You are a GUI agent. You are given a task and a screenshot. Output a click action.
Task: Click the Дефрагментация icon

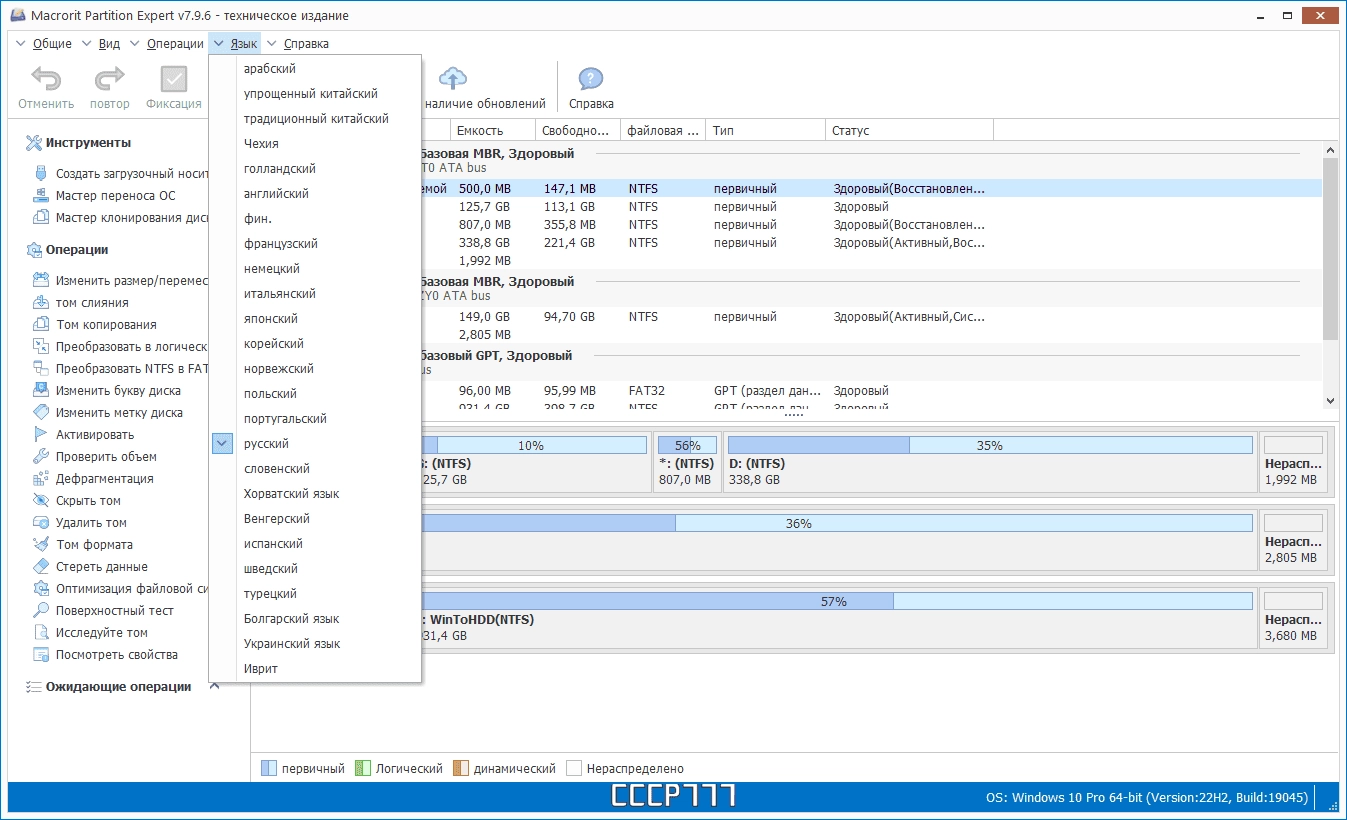[x=41, y=479]
